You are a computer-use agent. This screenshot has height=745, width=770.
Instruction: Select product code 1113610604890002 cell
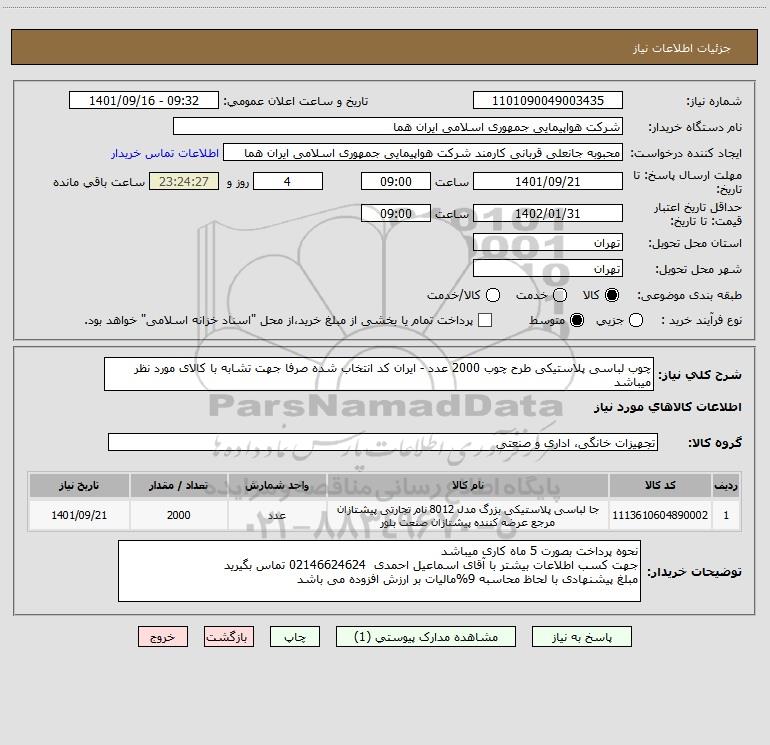click(660, 515)
